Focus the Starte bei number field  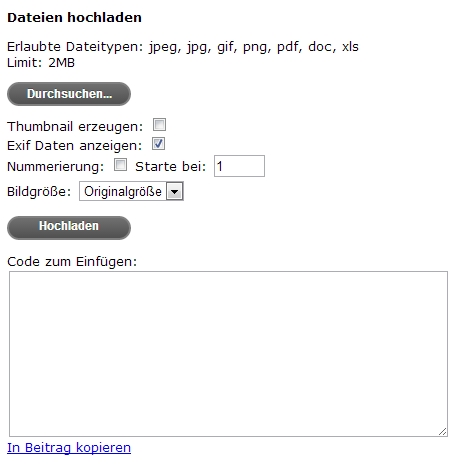(x=239, y=166)
